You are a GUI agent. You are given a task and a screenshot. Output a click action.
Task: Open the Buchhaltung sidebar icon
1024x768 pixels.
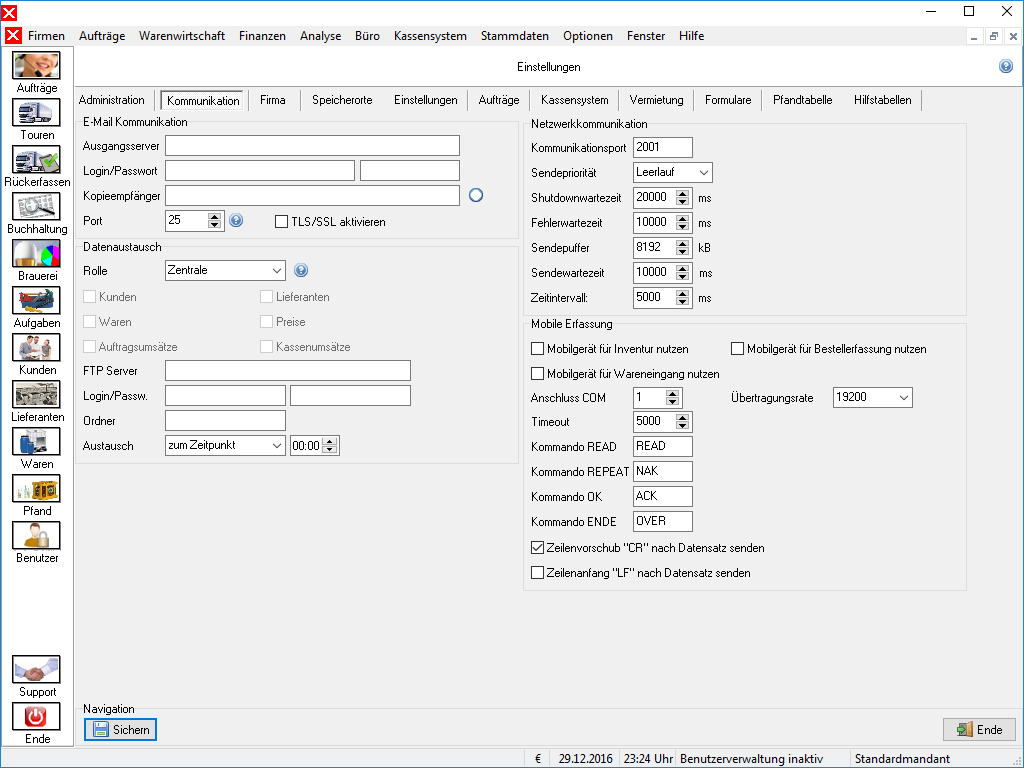[37, 207]
